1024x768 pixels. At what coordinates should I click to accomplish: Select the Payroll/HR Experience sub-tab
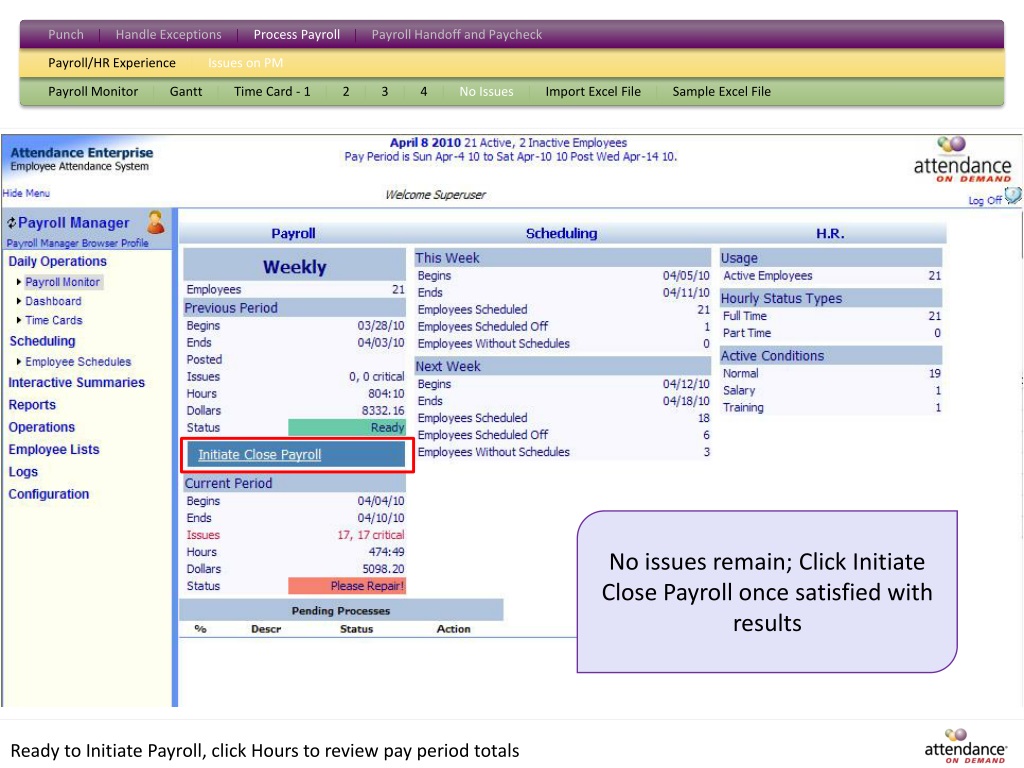(x=112, y=63)
